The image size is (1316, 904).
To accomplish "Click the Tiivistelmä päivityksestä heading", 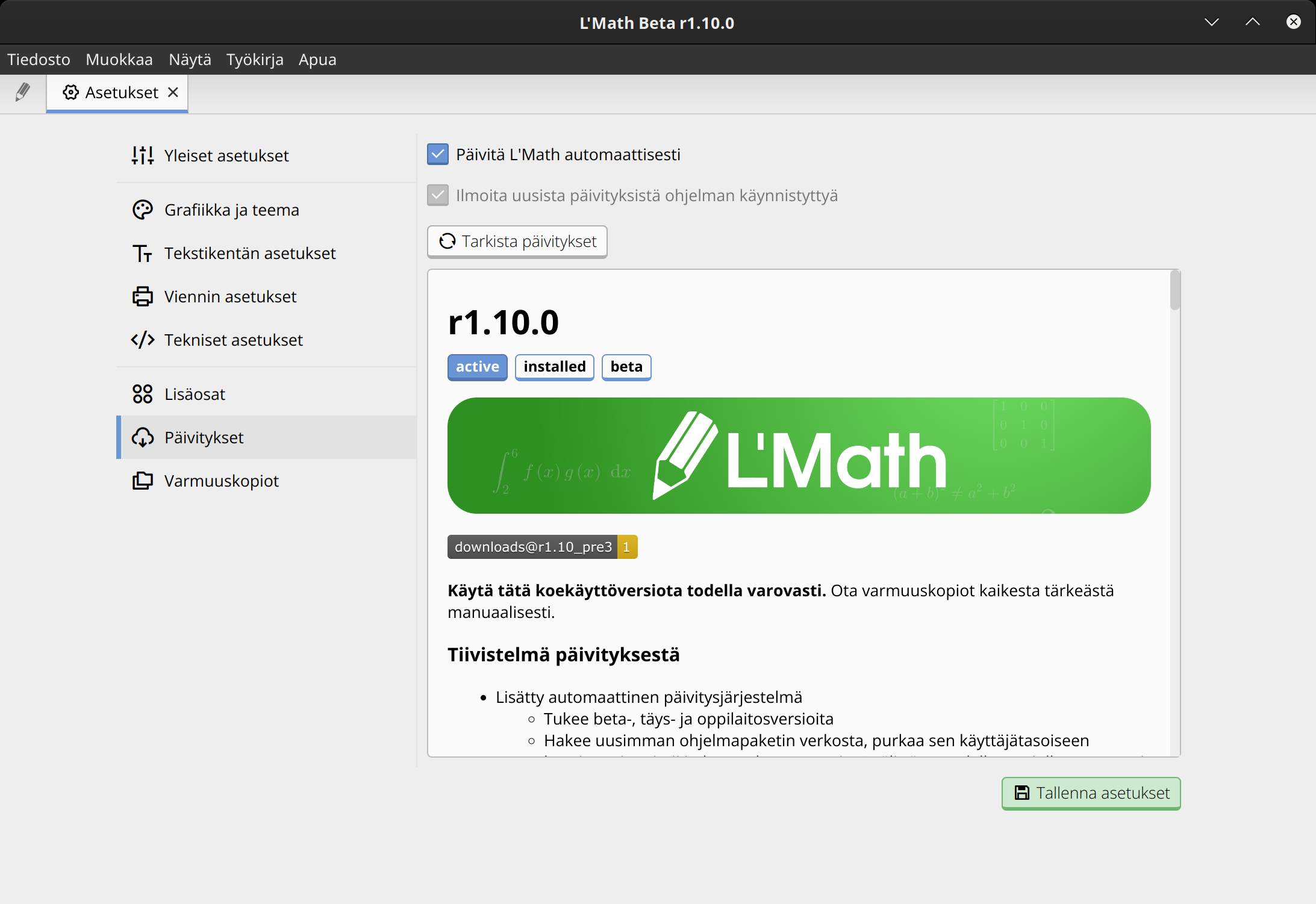I will (564, 655).
